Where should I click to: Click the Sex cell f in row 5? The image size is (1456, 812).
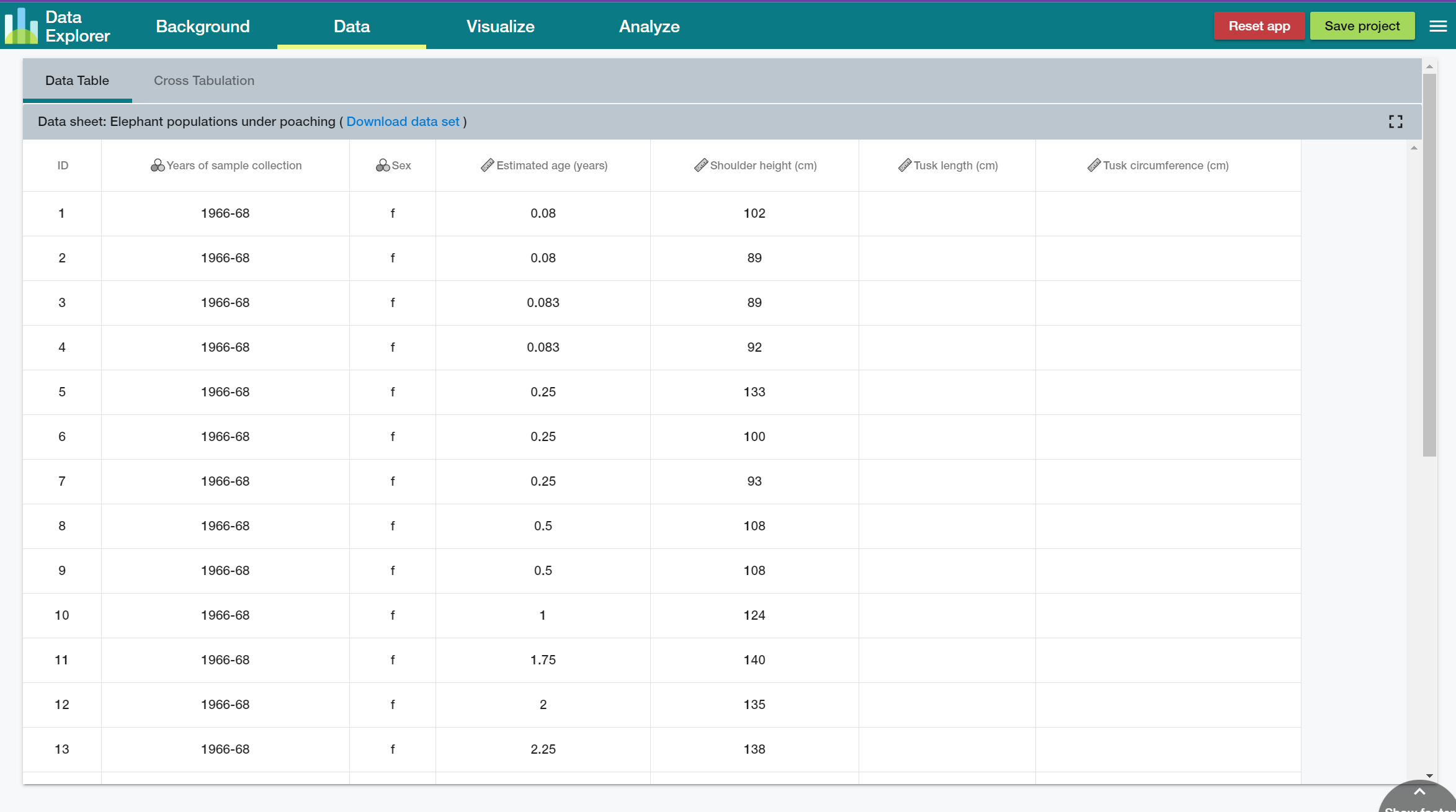(393, 392)
